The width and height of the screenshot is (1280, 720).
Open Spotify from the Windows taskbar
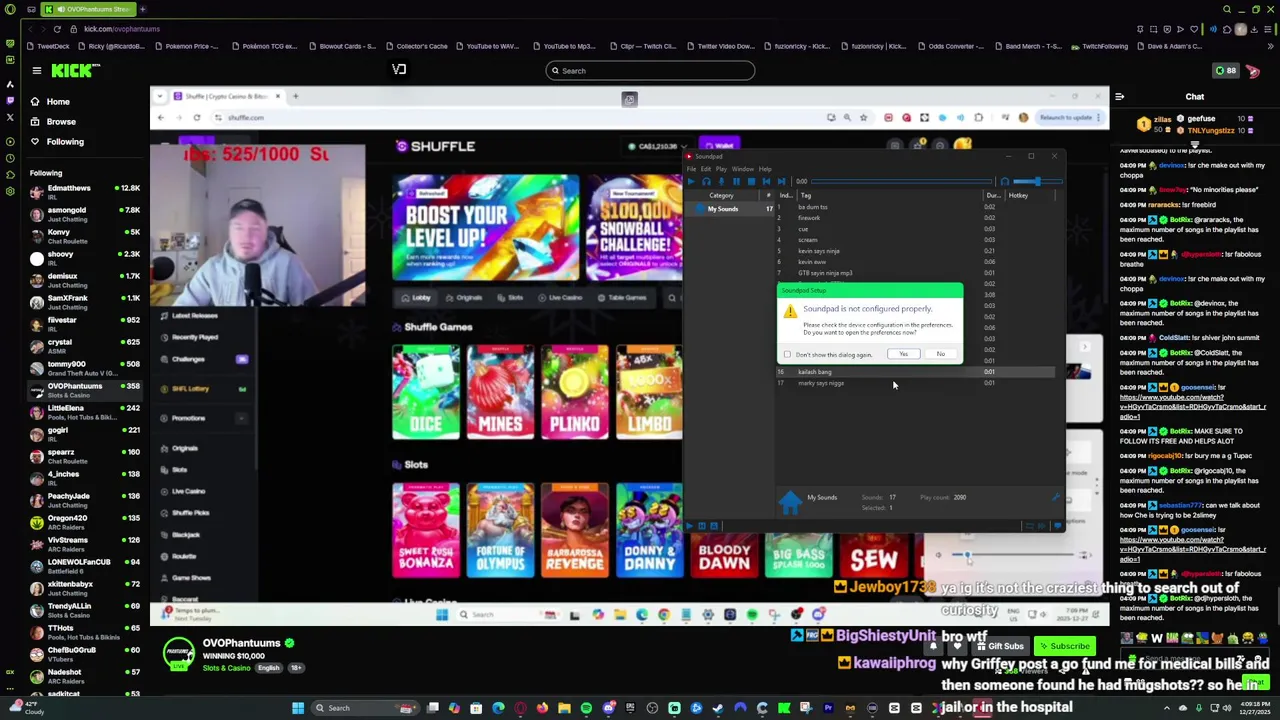coord(586,708)
